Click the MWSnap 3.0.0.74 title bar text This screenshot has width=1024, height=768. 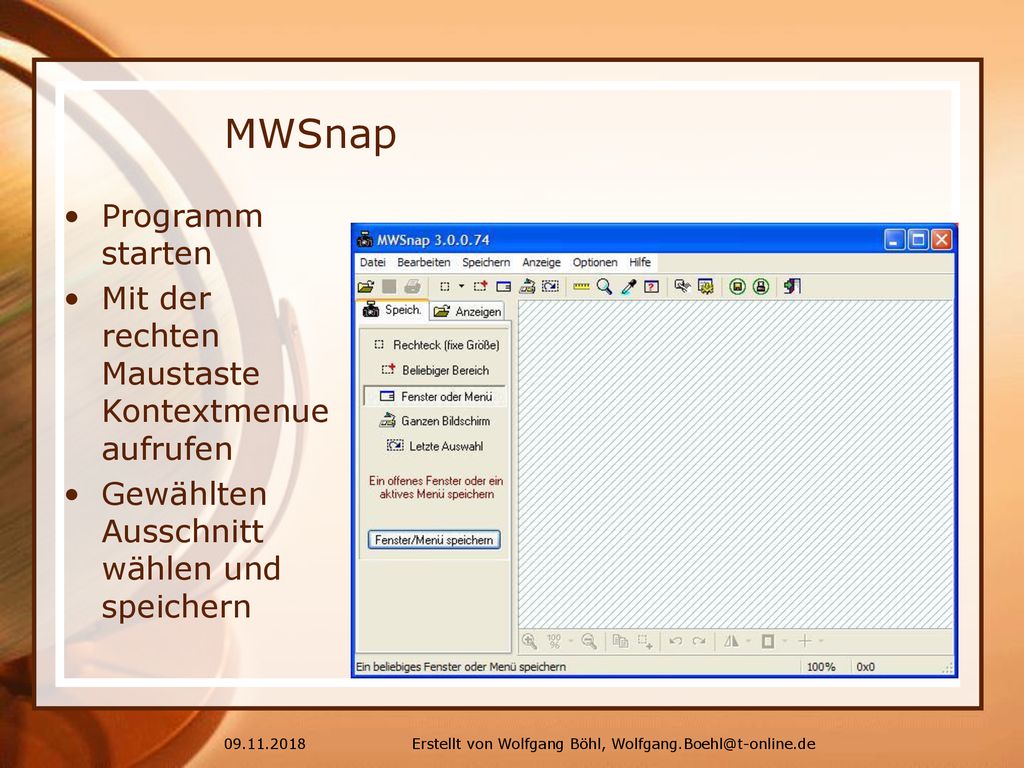click(433, 240)
